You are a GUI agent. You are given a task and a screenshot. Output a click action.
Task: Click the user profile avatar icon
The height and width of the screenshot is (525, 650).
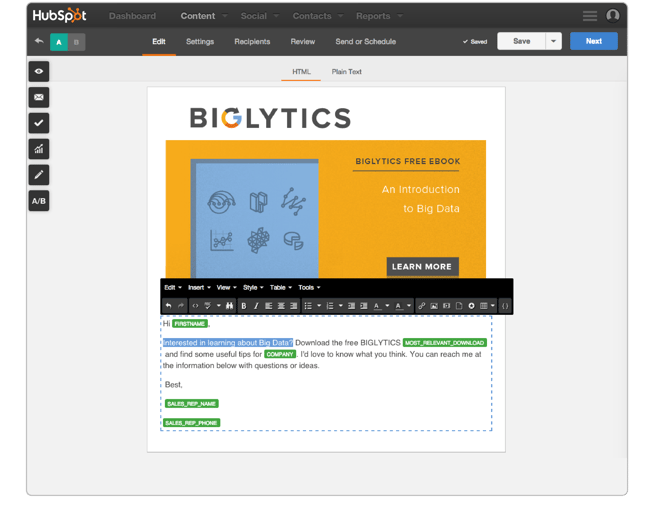tap(613, 15)
